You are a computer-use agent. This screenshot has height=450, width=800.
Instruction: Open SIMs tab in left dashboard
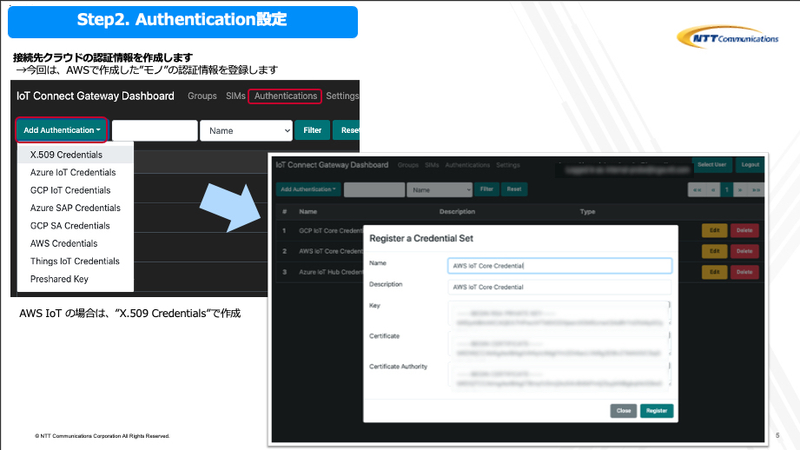tap(235, 96)
